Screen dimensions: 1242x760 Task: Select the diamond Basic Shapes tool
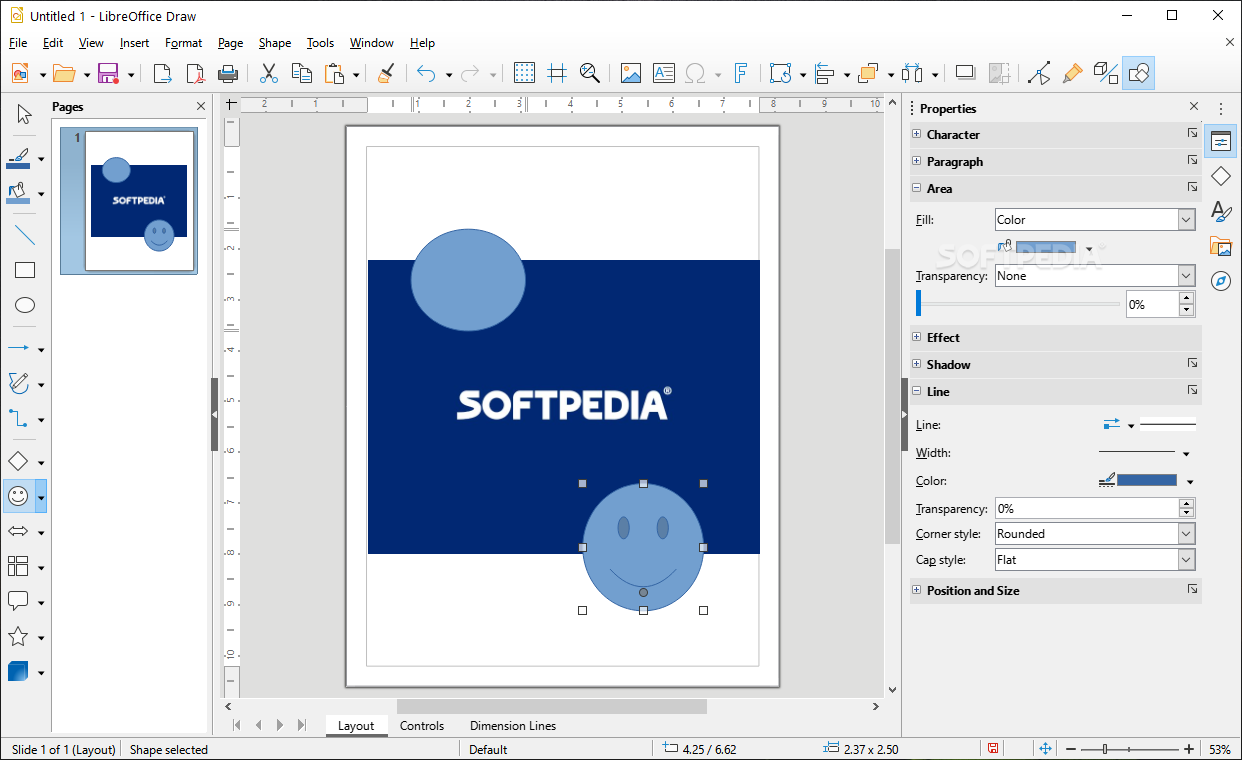[x=18, y=461]
